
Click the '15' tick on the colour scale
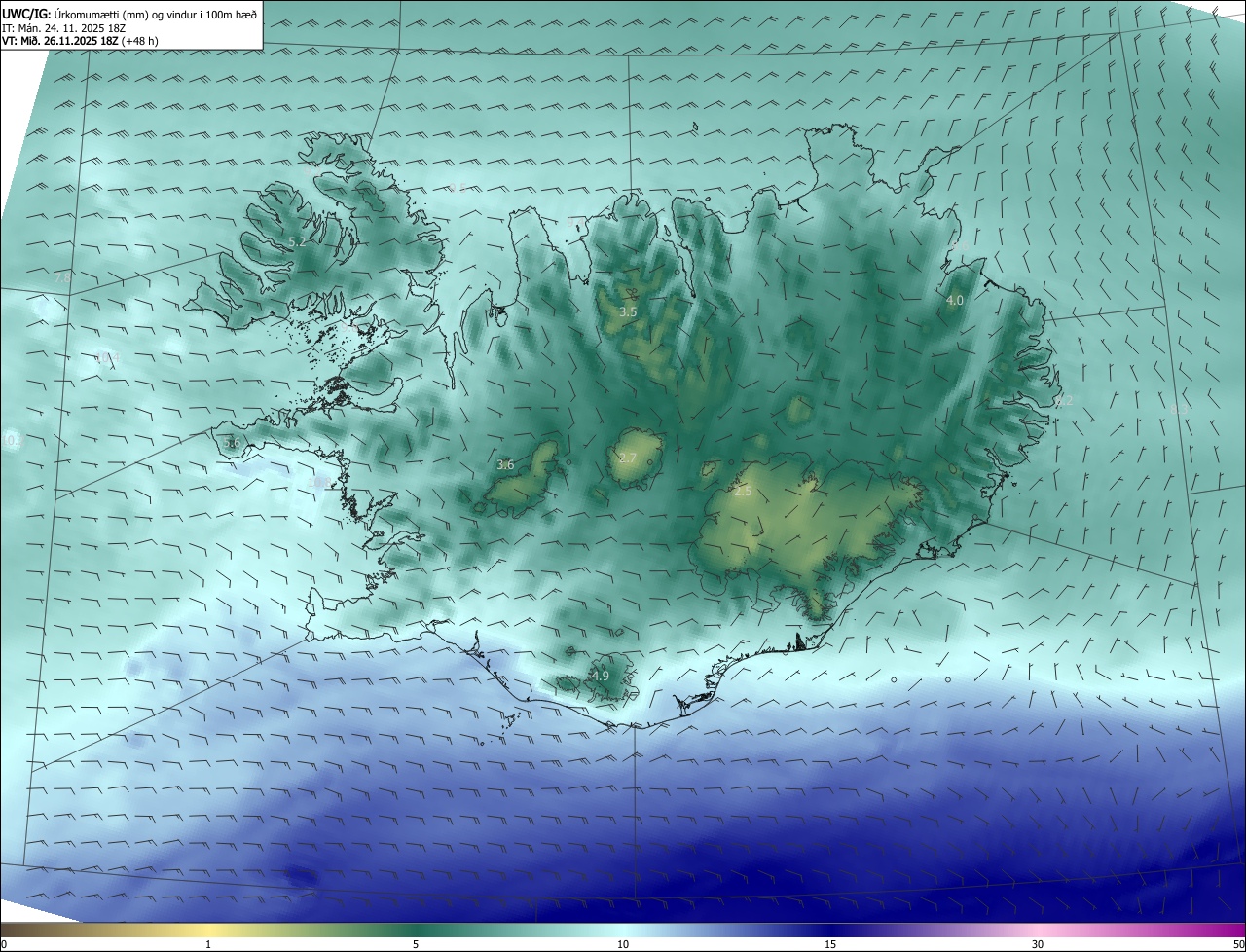[830, 944]
